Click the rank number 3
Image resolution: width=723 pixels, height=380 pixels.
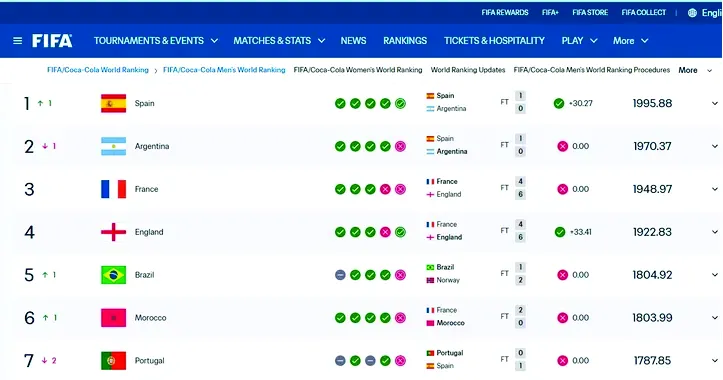pos(29,189)
